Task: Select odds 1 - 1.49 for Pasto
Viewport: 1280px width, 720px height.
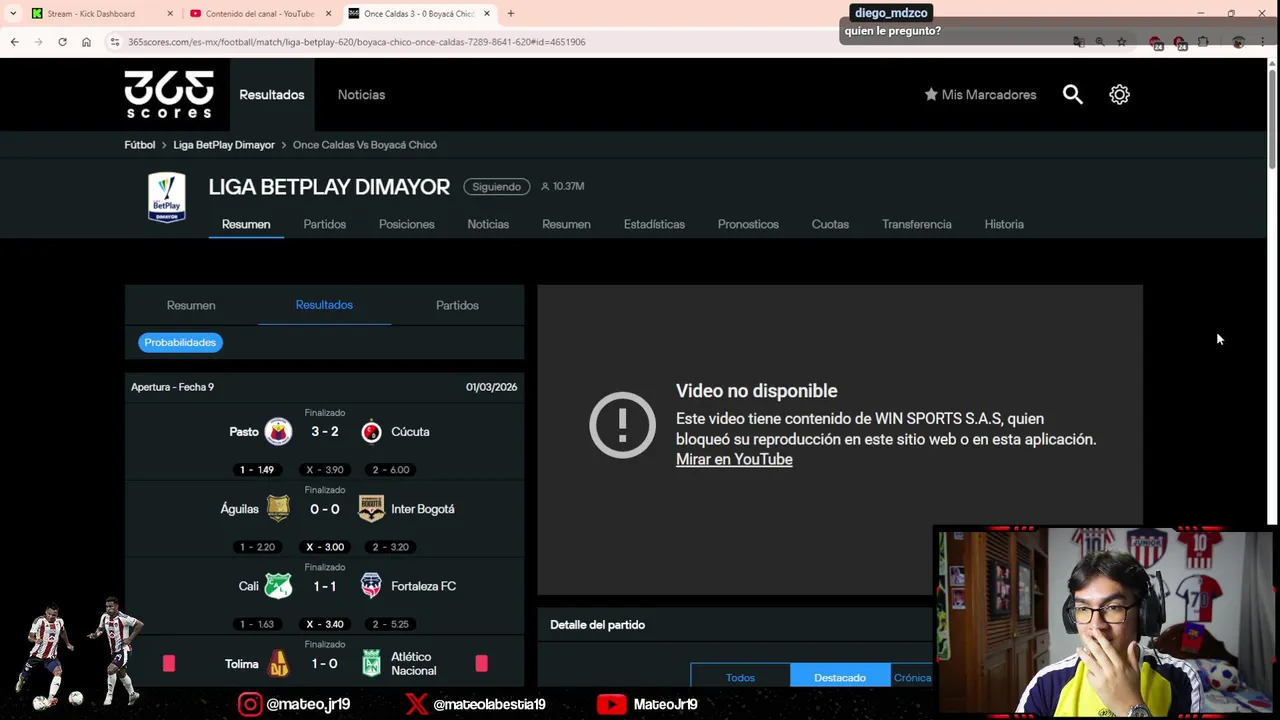Action: click(257, 470)
